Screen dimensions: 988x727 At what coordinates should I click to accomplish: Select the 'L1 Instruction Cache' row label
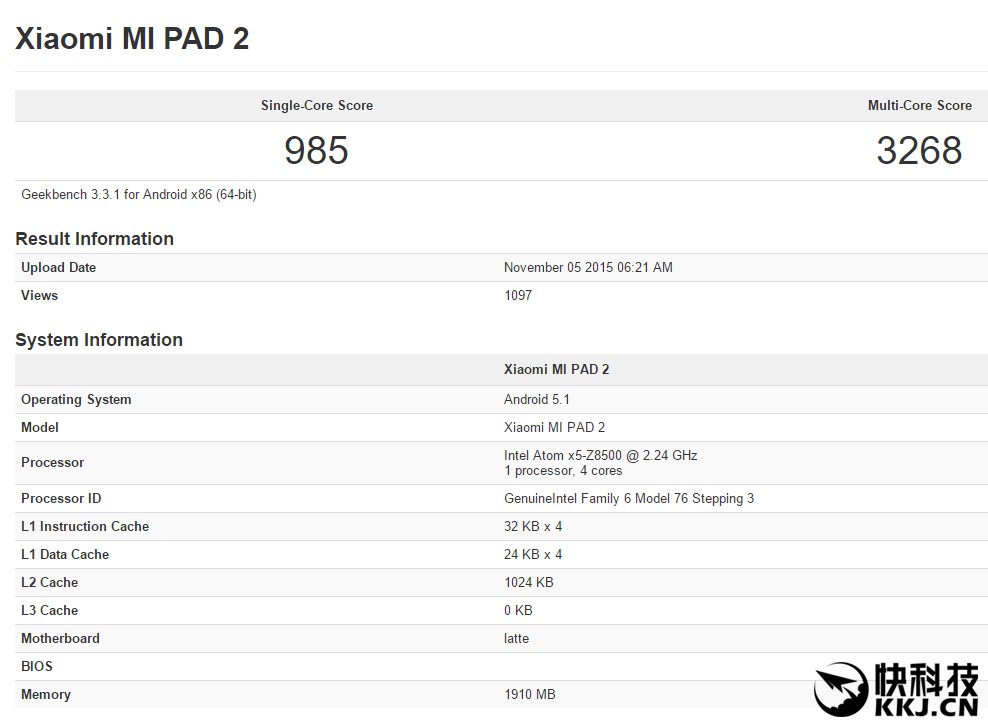[x=85, y=526]
